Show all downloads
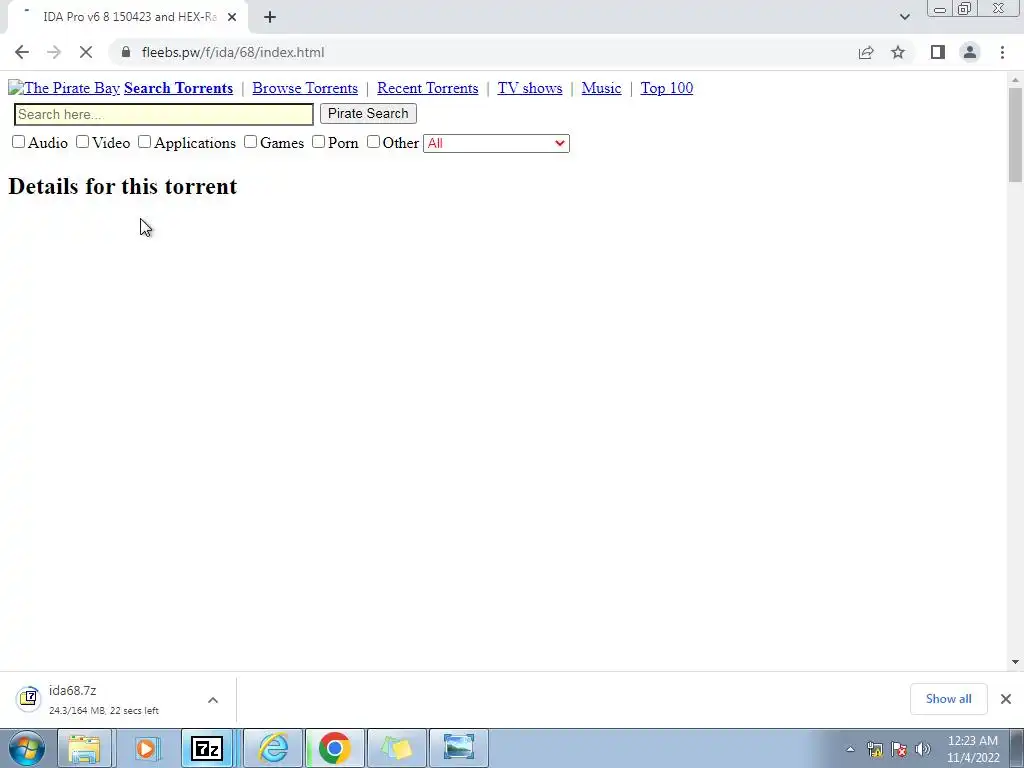Screen dimensions: 1024x768 [948, 699]
